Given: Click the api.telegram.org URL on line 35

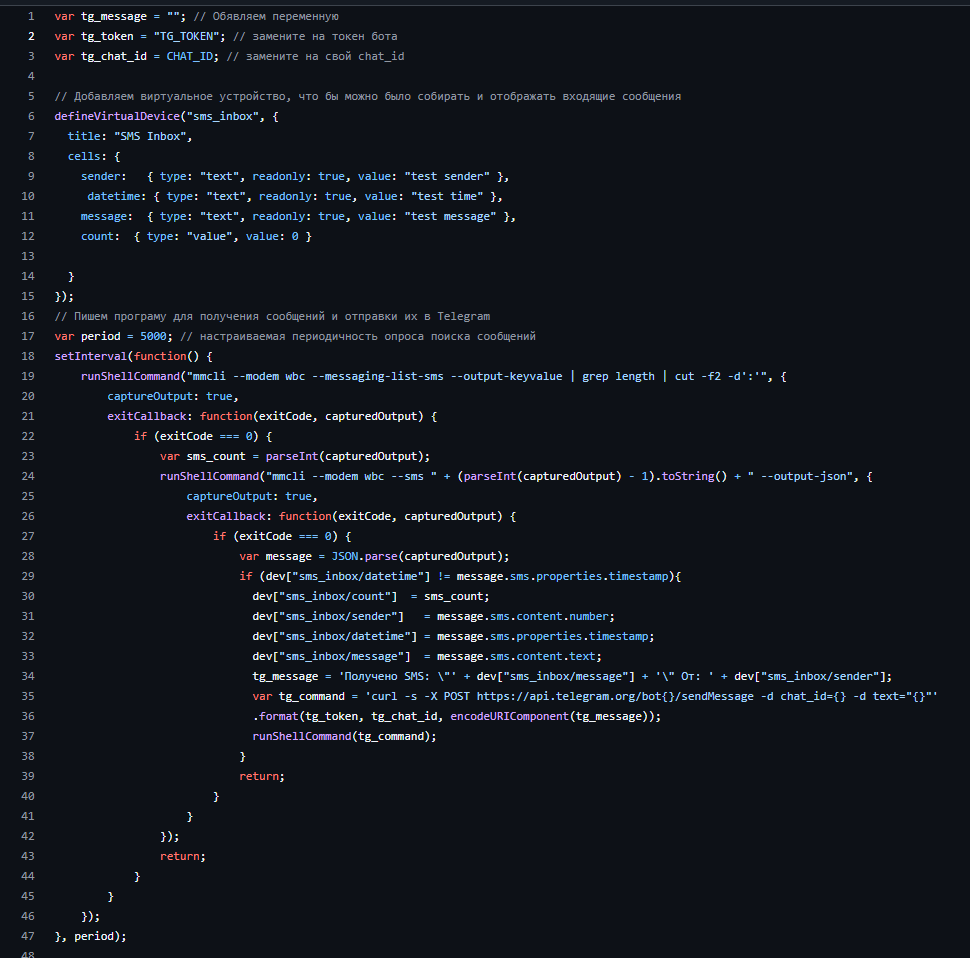Looking at the screenshot, I should [615, 696].
